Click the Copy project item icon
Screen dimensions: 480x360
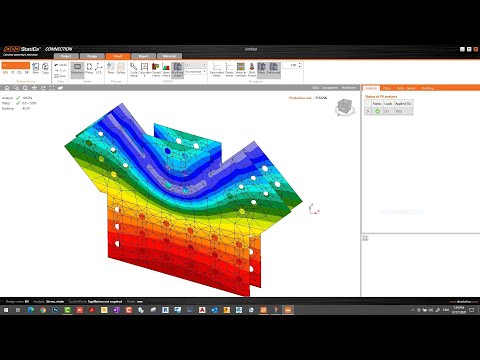click(45, 68)
